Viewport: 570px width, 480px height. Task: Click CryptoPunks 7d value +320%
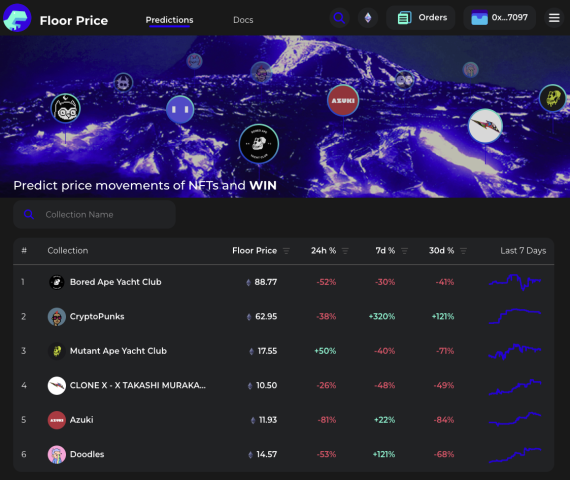coord(382,317)
